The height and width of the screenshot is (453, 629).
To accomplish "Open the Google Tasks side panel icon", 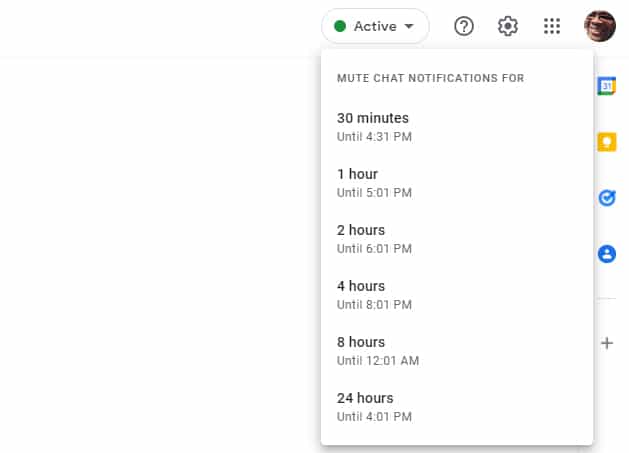I will [607, 198].
